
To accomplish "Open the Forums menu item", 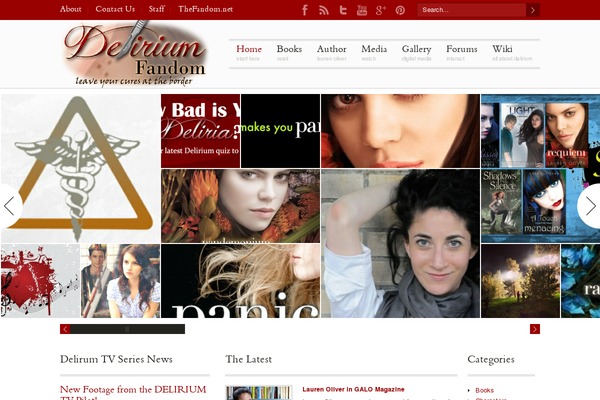I will click(x=462, y=53).
